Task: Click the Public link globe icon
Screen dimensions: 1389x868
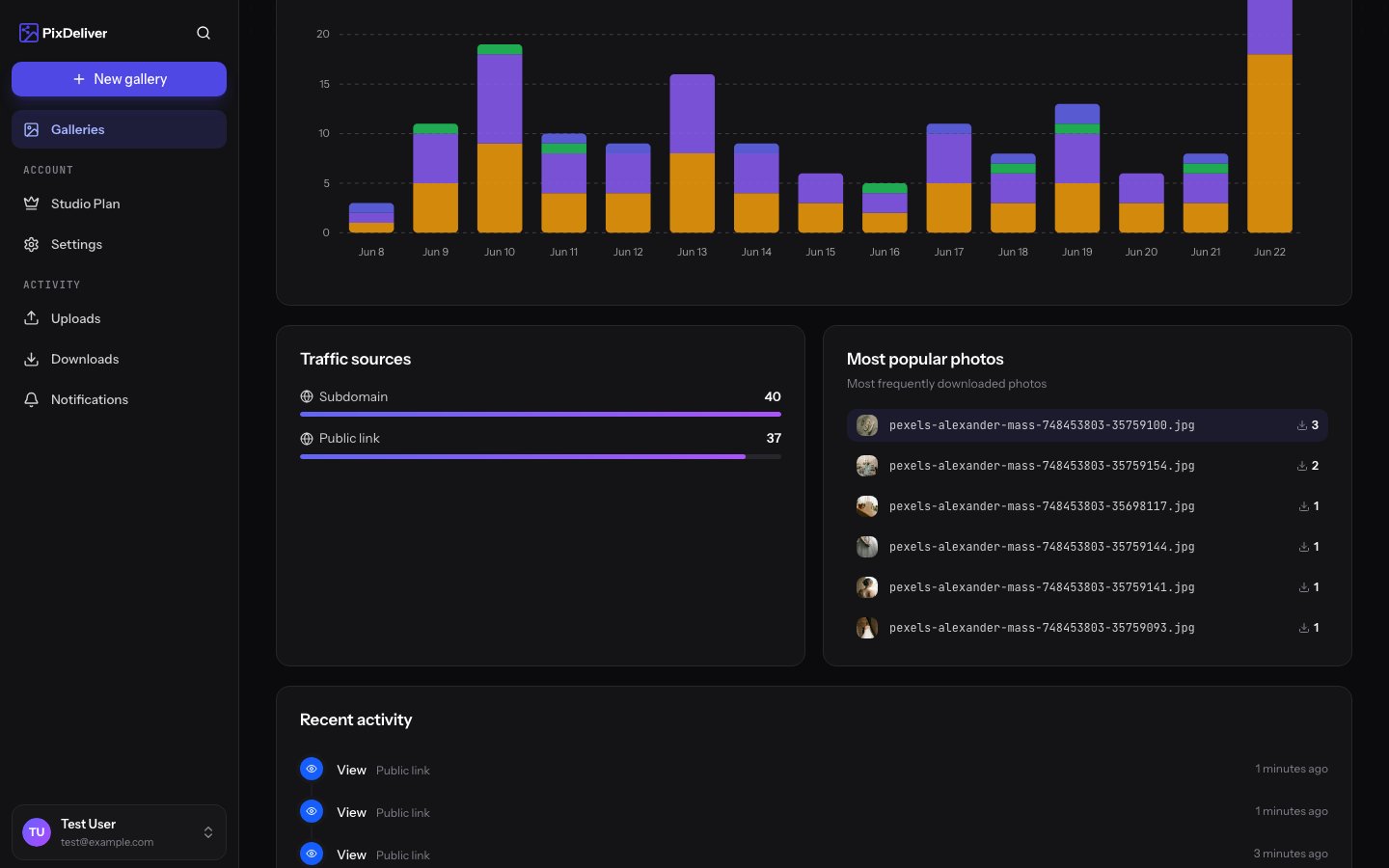Action: 307,438
